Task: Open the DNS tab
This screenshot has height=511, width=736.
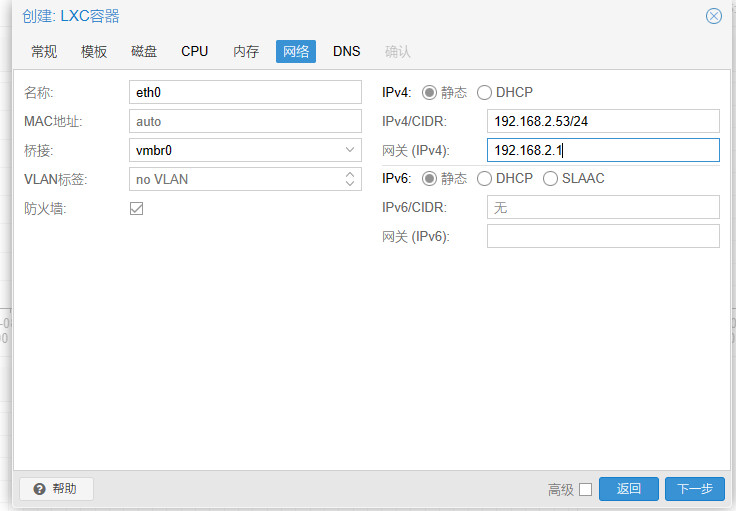Action: point(346,51)
